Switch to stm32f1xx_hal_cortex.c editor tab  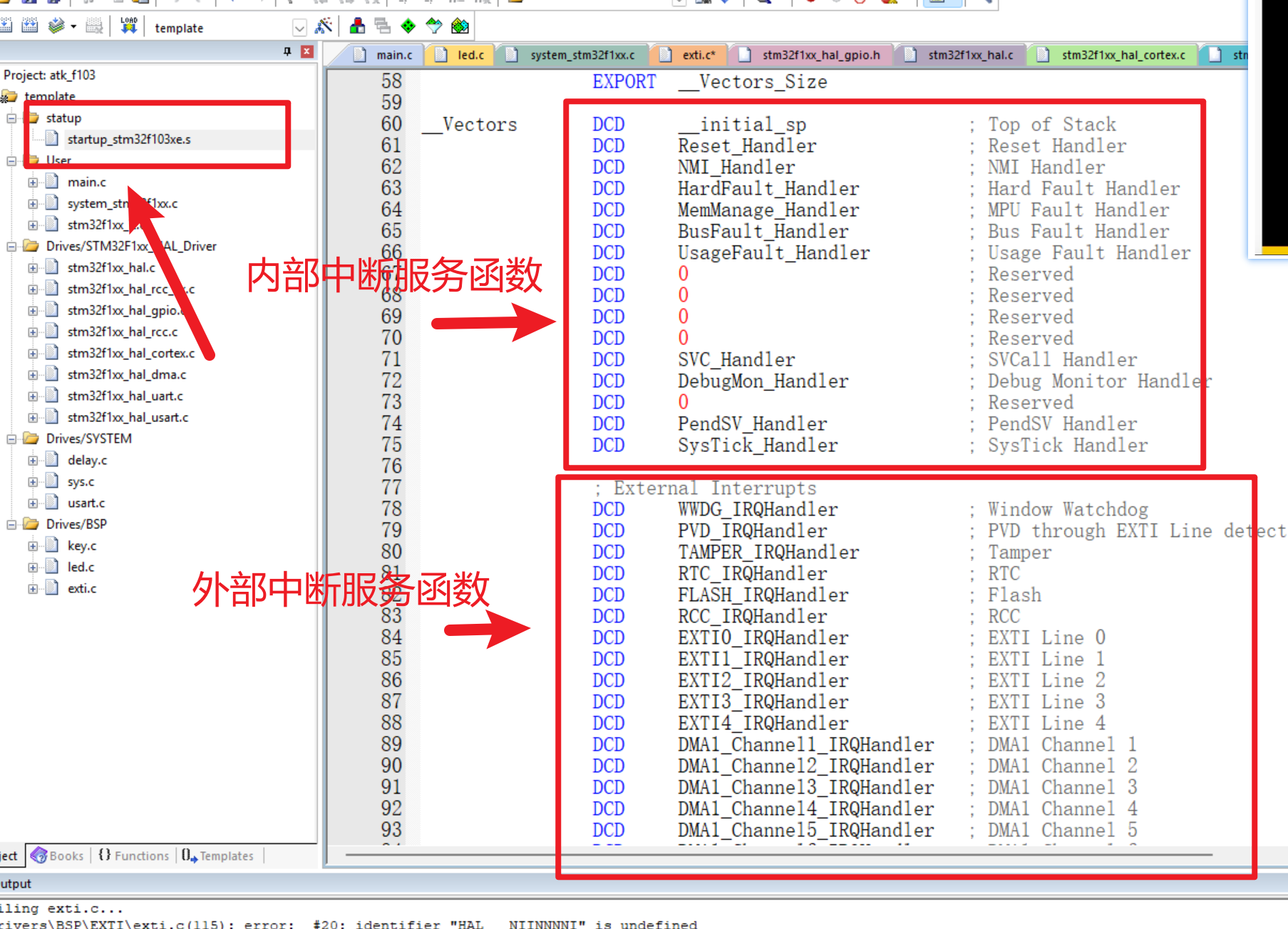click(1114, 55)
